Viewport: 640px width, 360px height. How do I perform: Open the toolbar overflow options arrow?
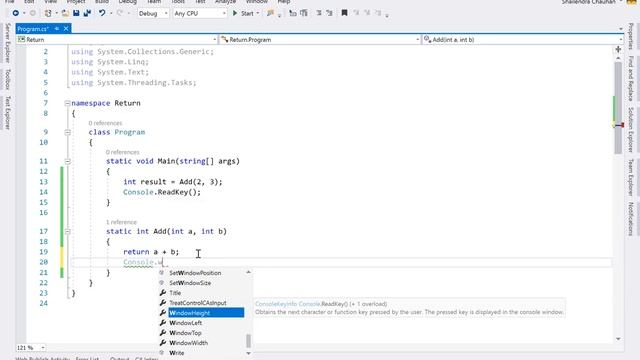coord(387,16)
